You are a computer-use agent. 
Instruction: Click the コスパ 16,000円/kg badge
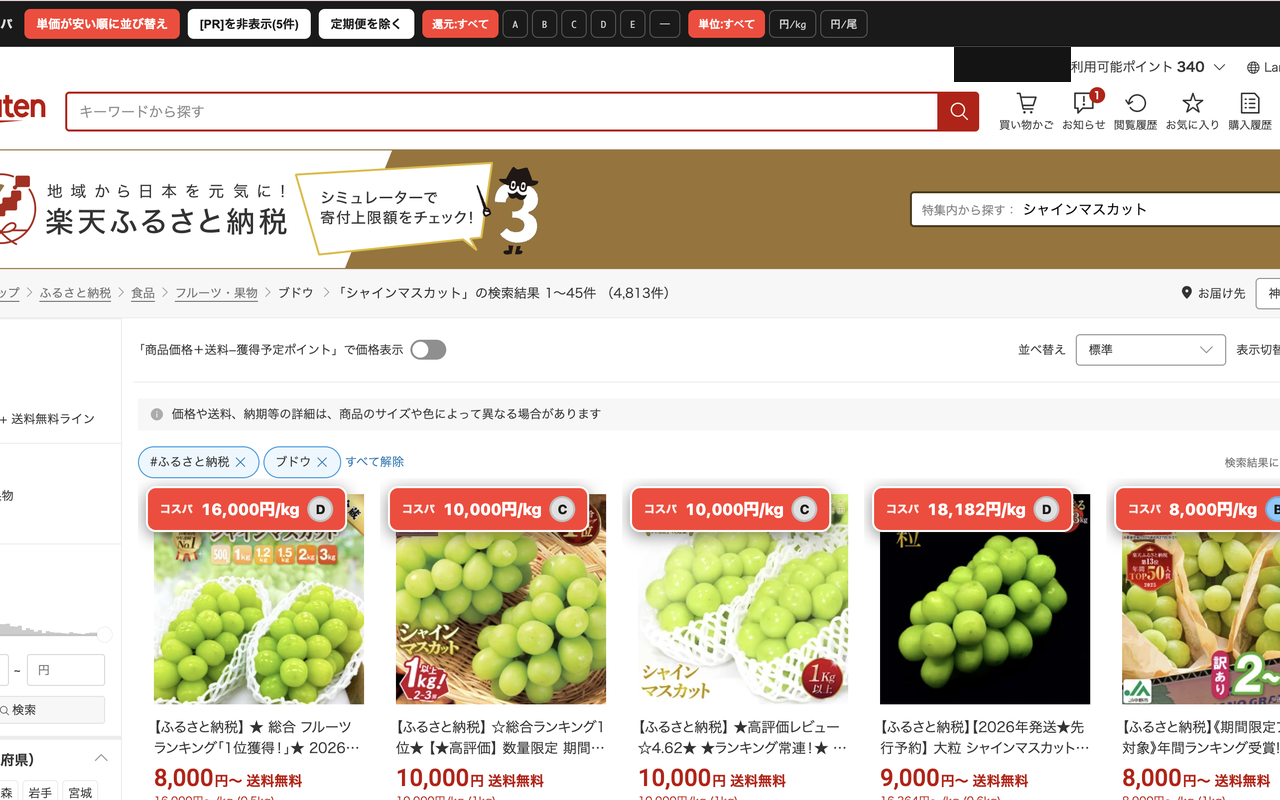[x=246, y=509]
